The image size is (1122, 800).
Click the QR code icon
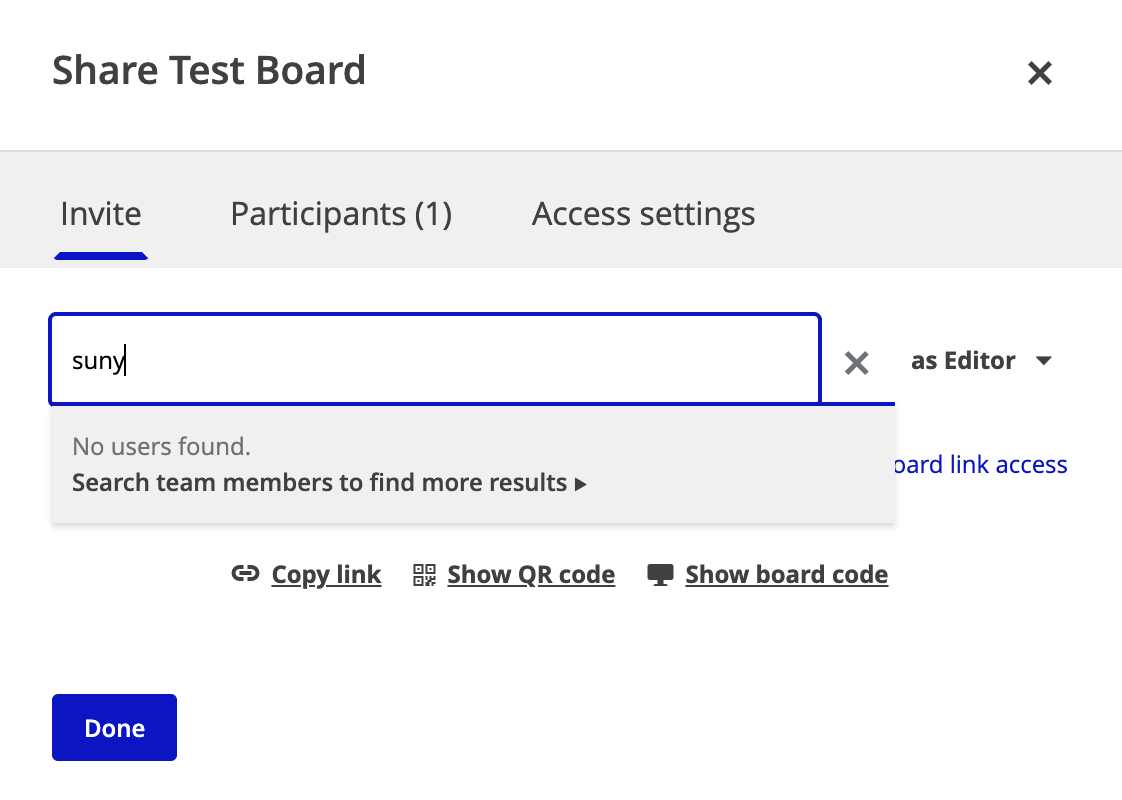[425, 575]
